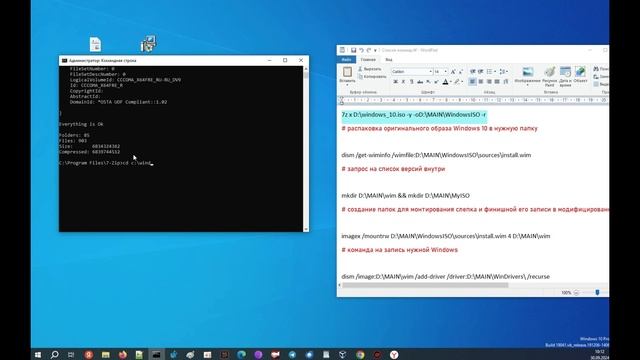The width and height of the screenshot is (640, 360).
Task: Justify the text in WordPad
Action: click(x=497, y=82)
